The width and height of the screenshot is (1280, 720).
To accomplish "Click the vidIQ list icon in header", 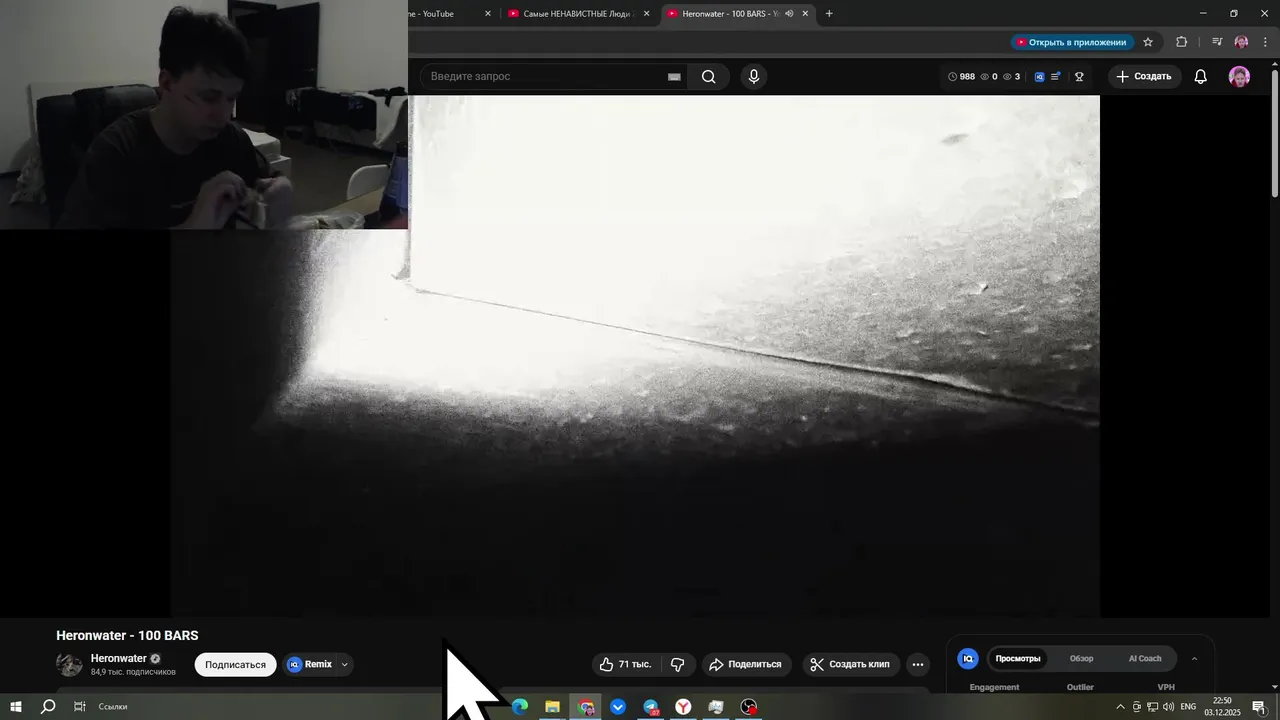I will pos(1056,76).
